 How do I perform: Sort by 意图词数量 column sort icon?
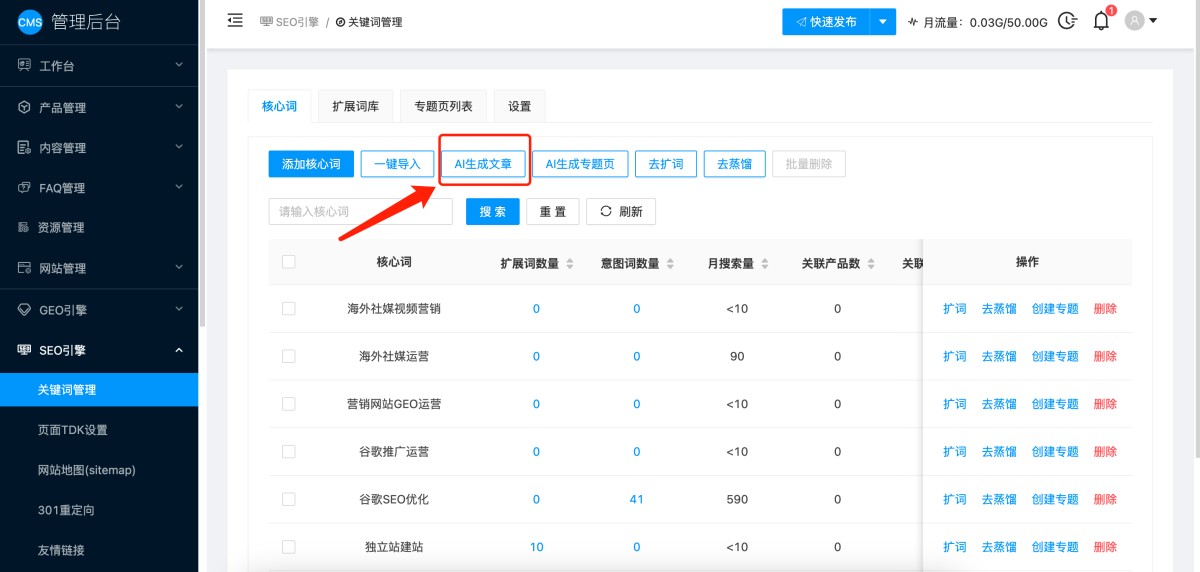669,264
